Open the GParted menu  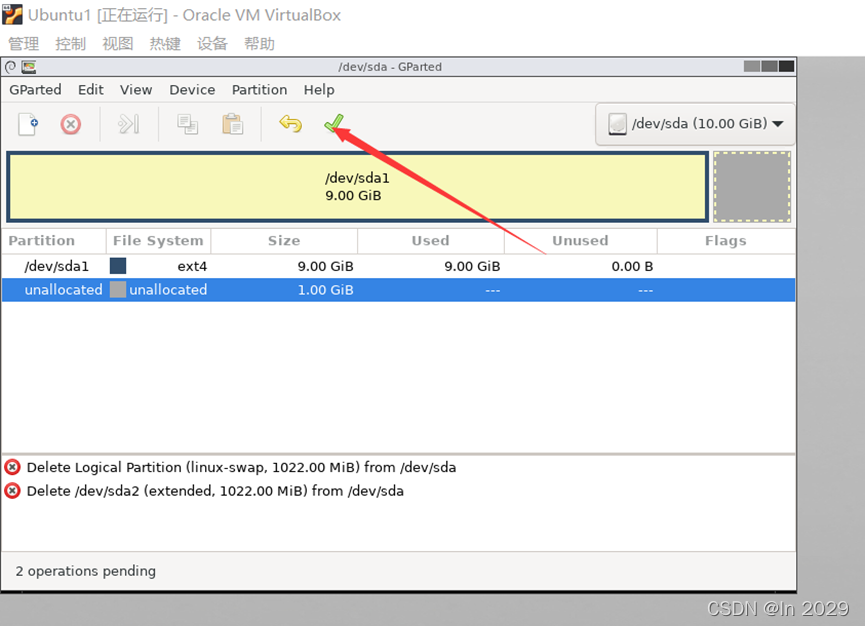[x=35, y=90]
